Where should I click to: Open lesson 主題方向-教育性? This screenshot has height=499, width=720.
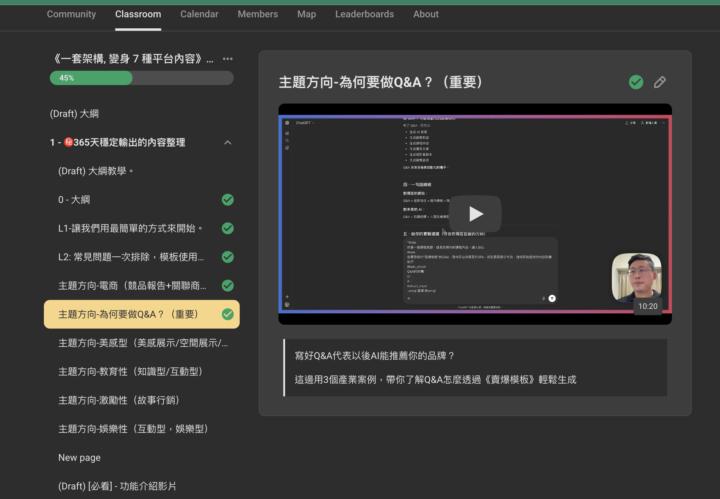coord(130,371)
